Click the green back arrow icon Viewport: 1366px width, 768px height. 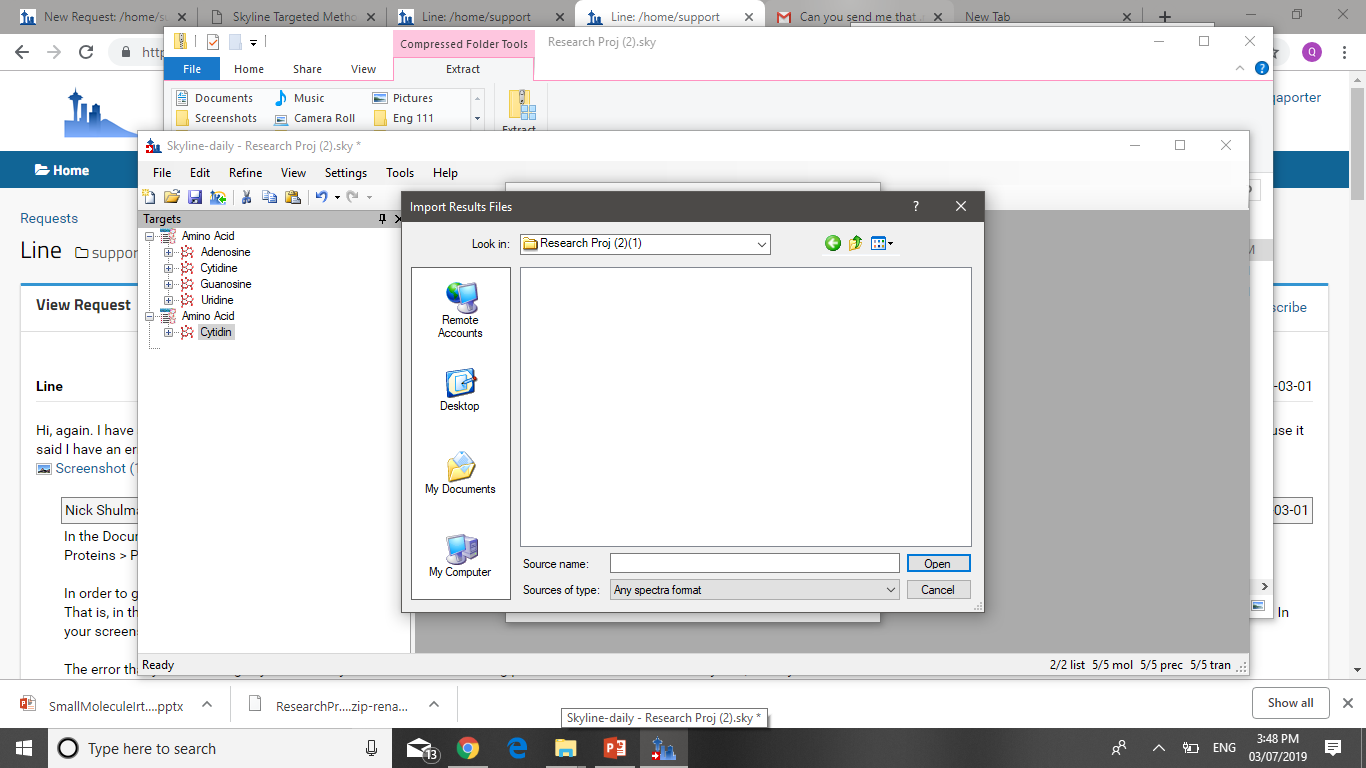833,243
